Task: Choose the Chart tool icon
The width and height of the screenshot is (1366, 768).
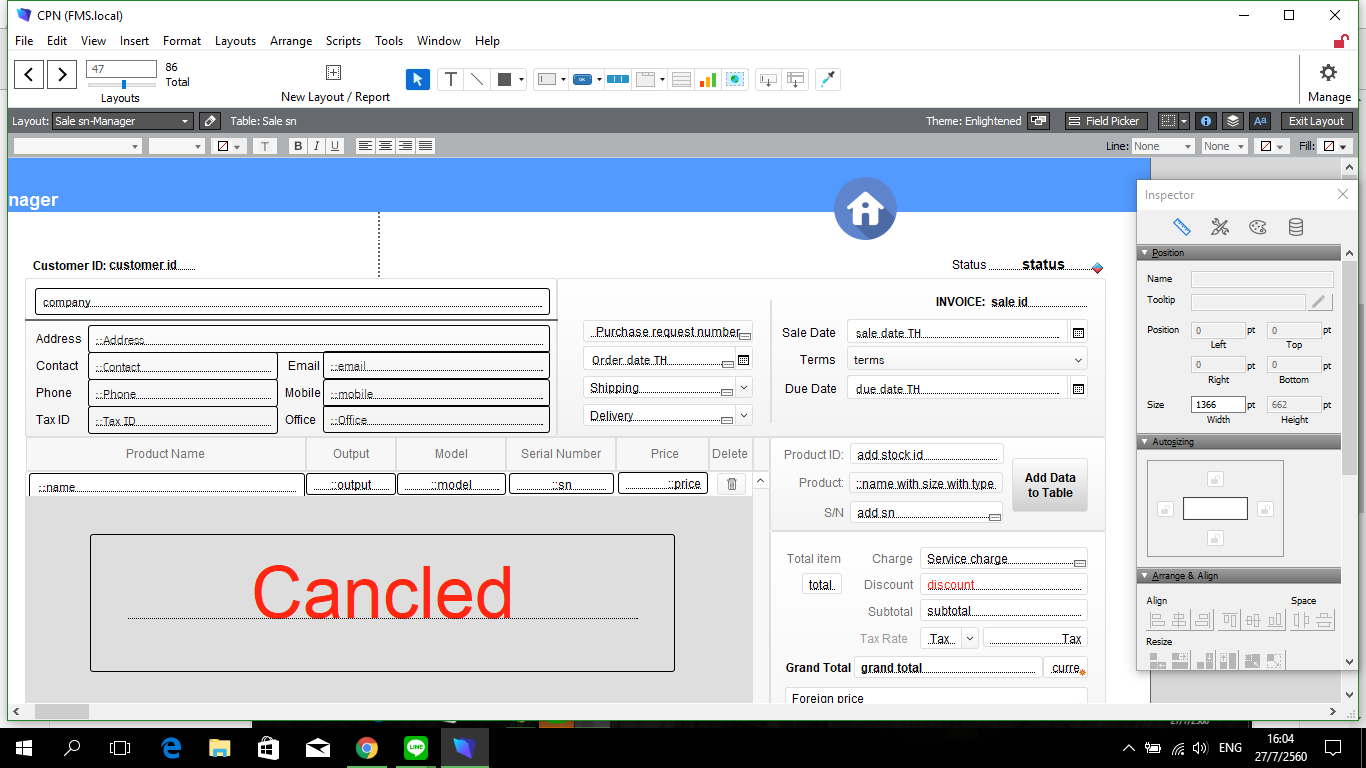Action: click(x=708, y=79)
